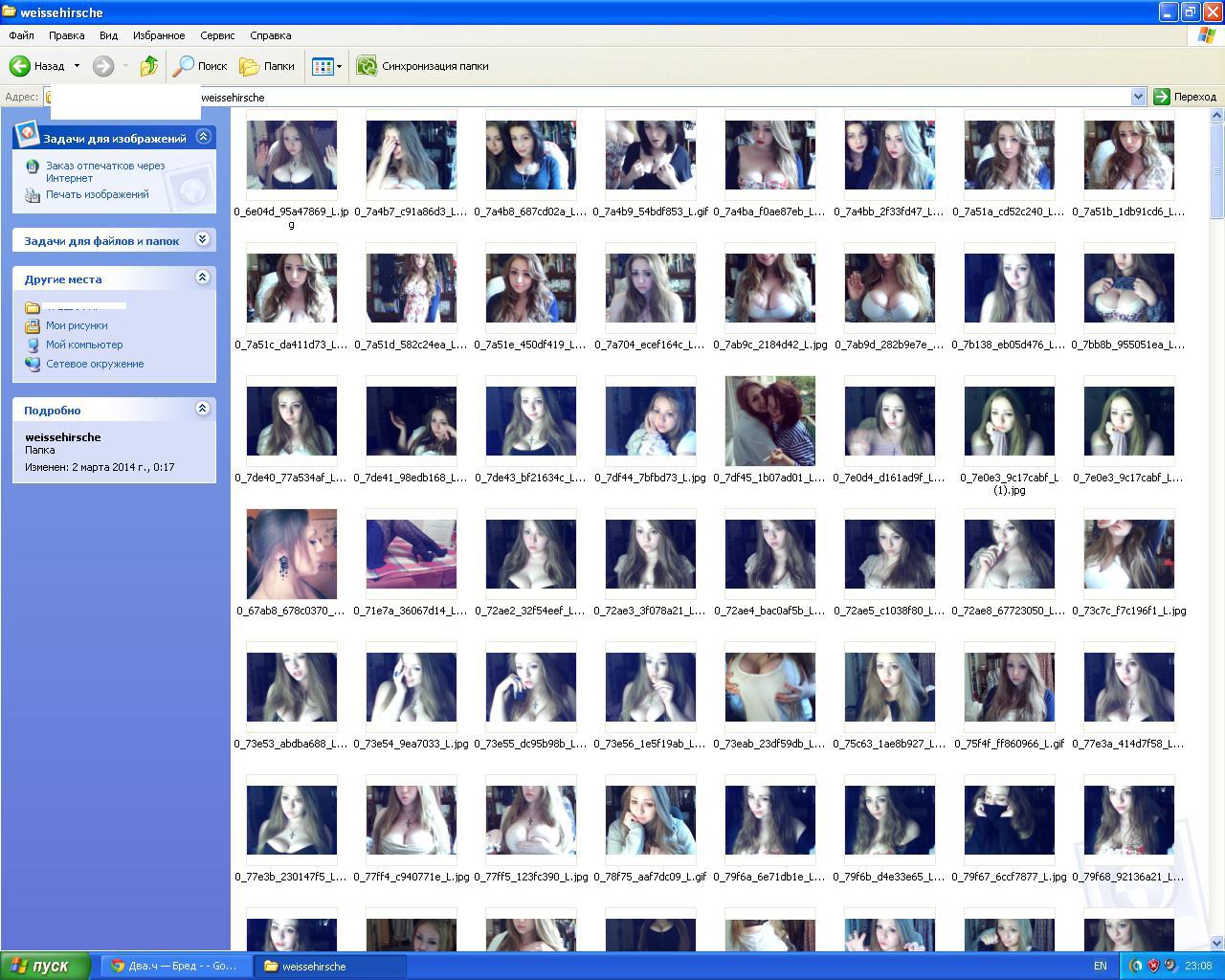The height and width of the screenshot is (980, 1225).
Task: Click the Заказ отпечатков через Интернет link
Action: coord(105,171)
